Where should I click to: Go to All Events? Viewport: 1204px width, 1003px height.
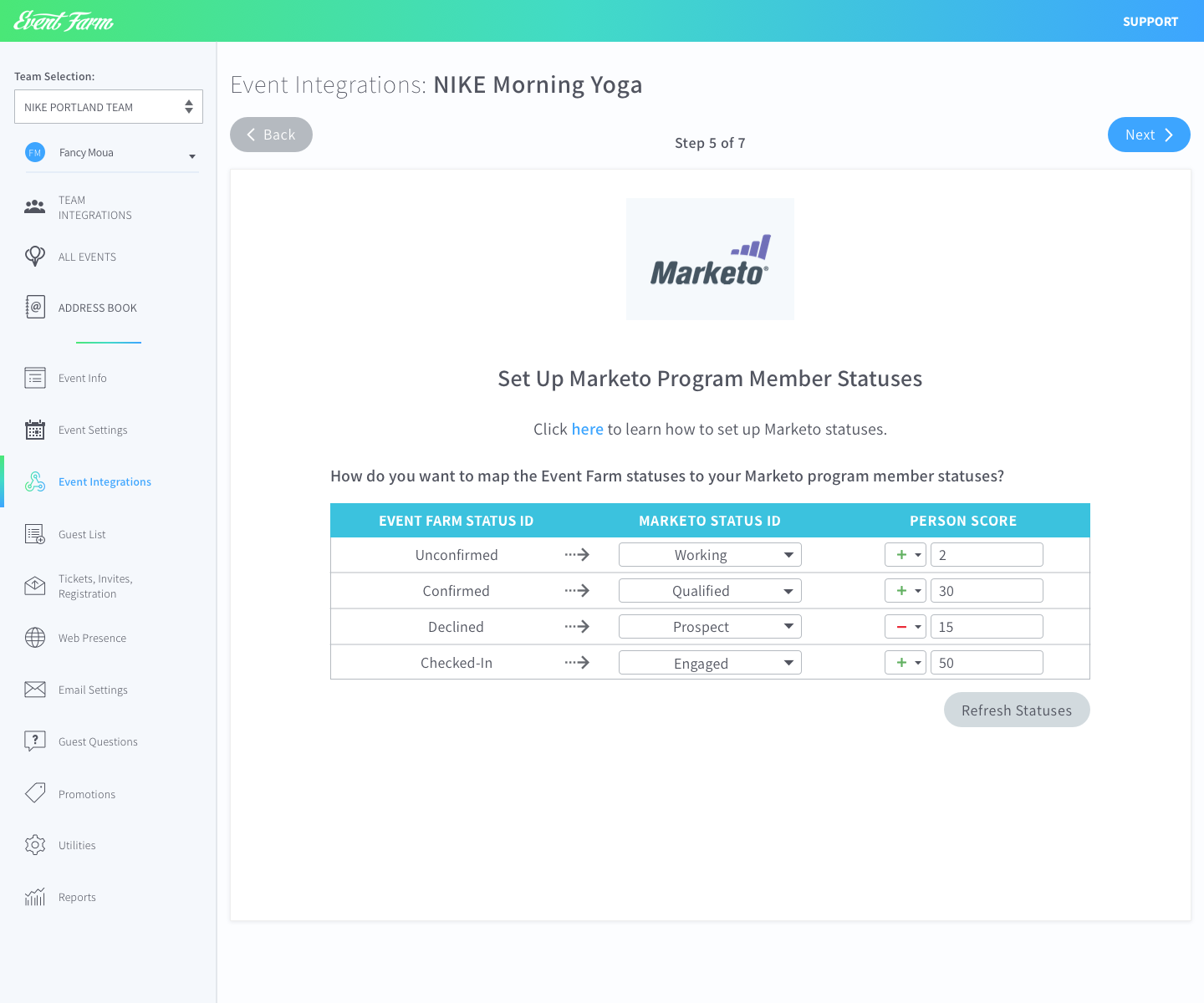coord(87,257)
